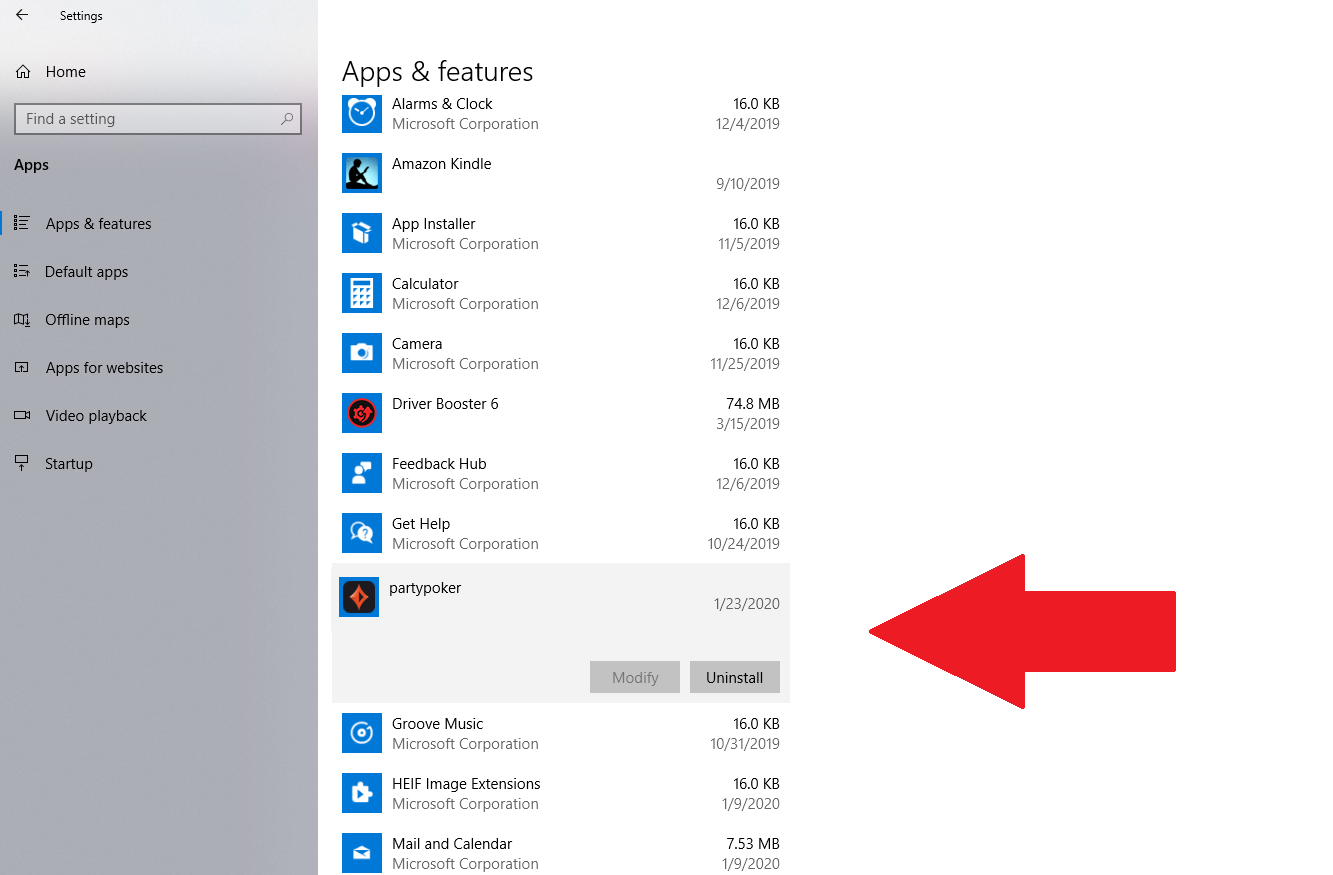This screenshot has width=1333, height=875.
Task: Uninstall the partypoker app
Action: tap(734, 677)
